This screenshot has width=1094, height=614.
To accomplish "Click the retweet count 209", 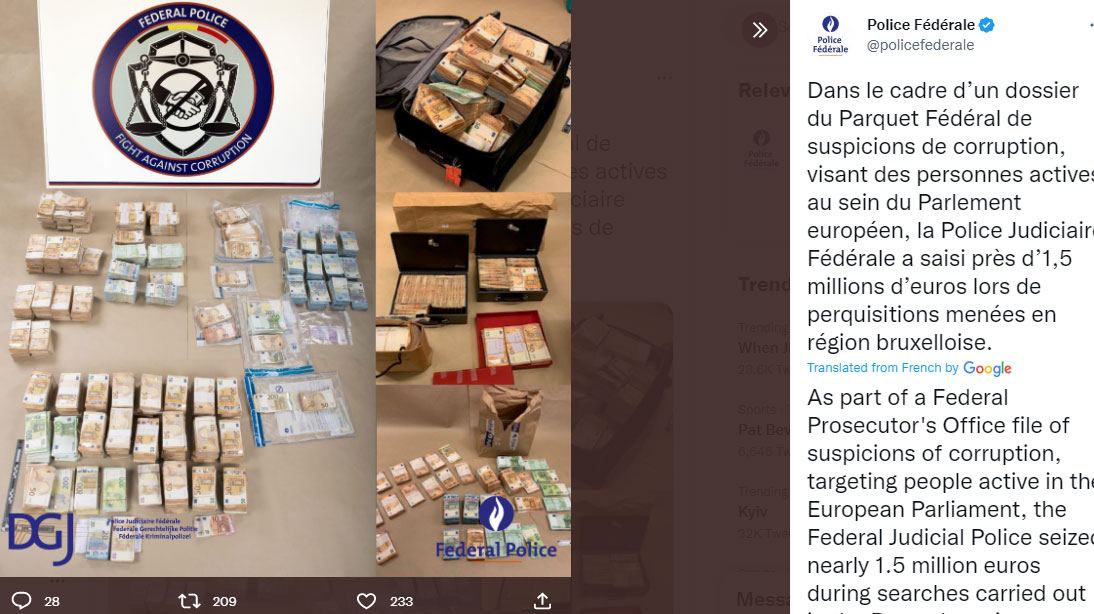I will 224,601.
